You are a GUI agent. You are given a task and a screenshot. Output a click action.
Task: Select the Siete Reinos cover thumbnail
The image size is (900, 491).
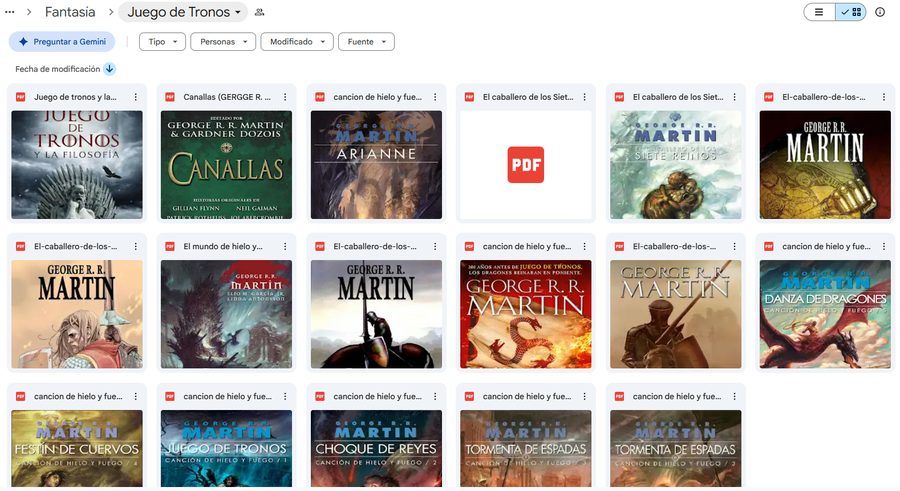(676, 165)
